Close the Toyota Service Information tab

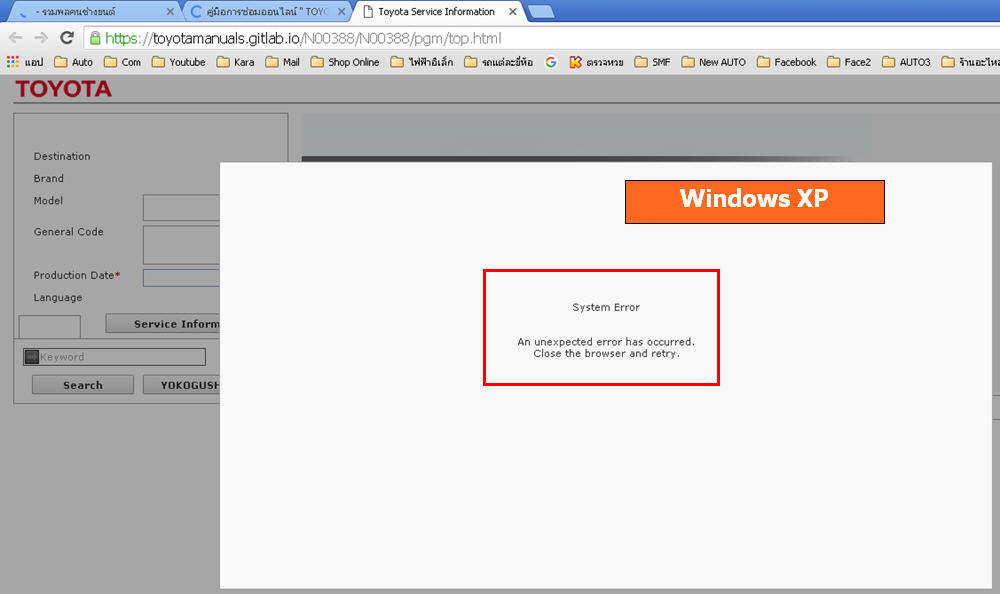513,11
